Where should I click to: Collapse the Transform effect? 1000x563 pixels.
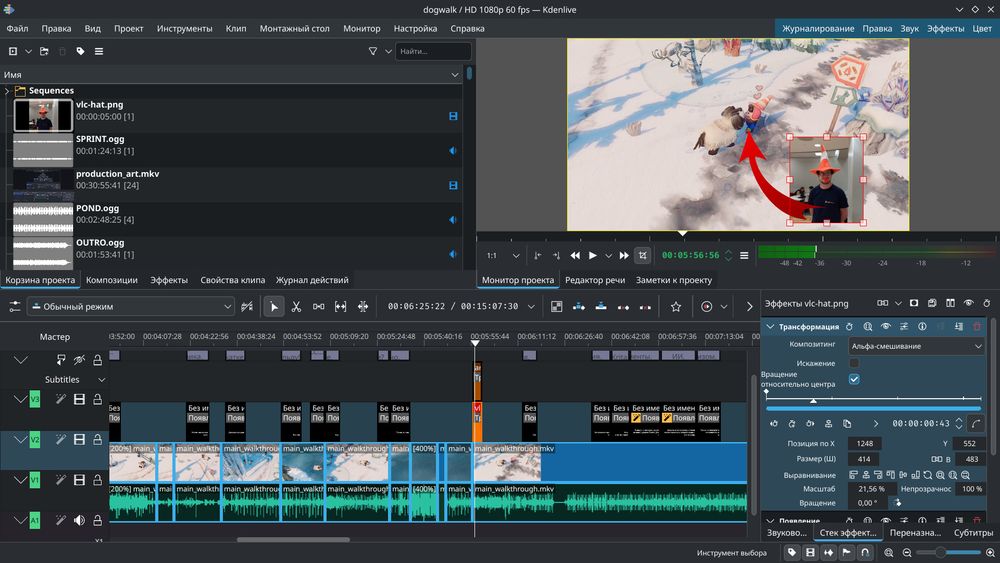[x=770, y=326]
